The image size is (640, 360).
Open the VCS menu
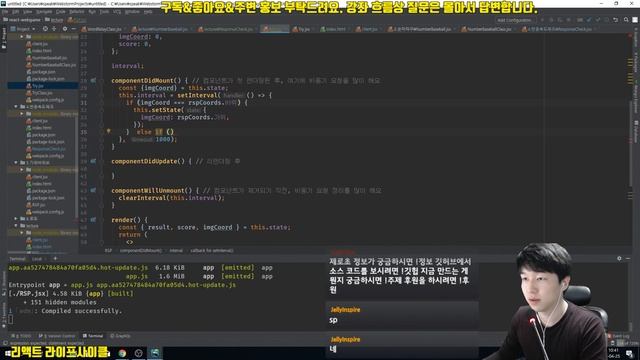(117, 12)
